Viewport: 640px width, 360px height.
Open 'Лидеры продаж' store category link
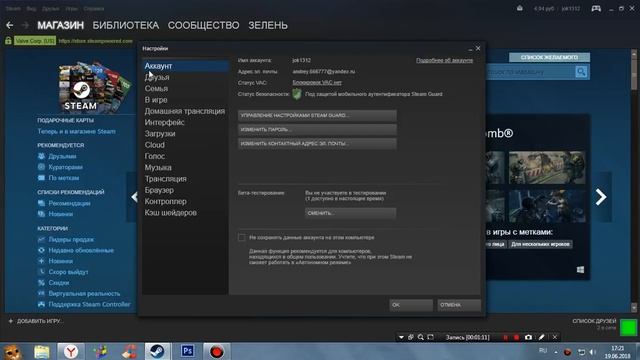tap(71, 240)
